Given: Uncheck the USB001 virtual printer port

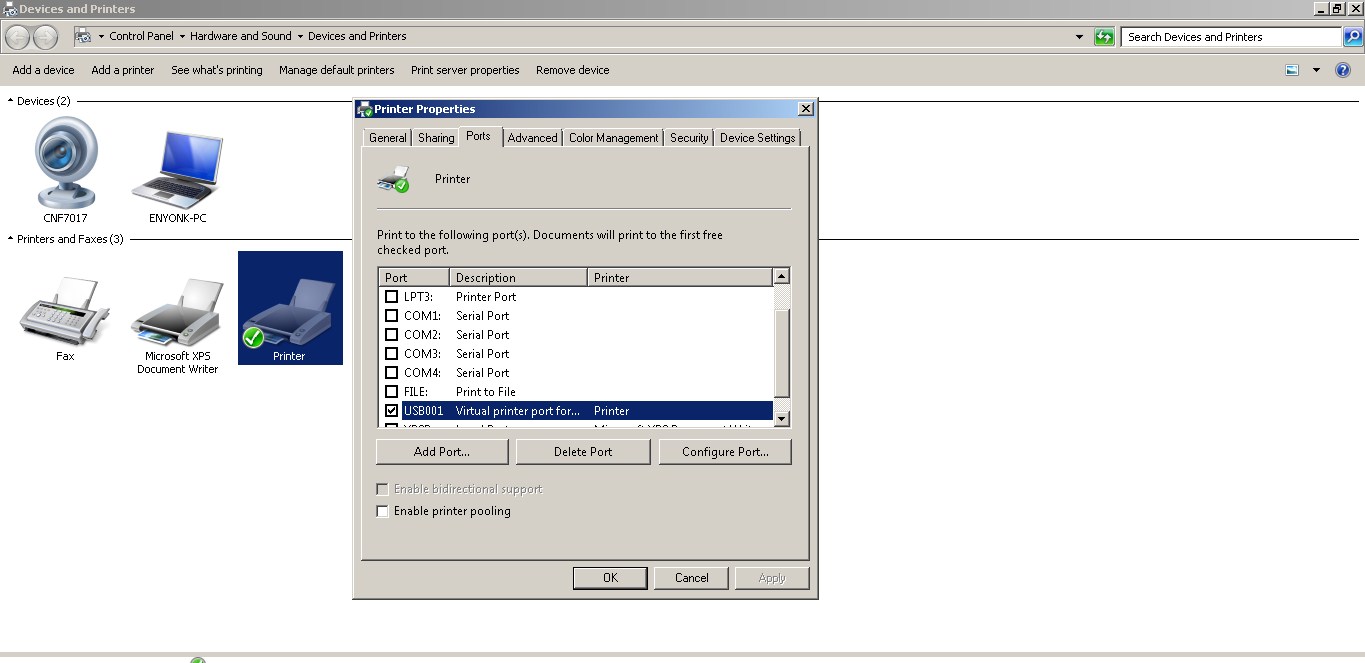Looking at the screenshot, I should point(391,410).
